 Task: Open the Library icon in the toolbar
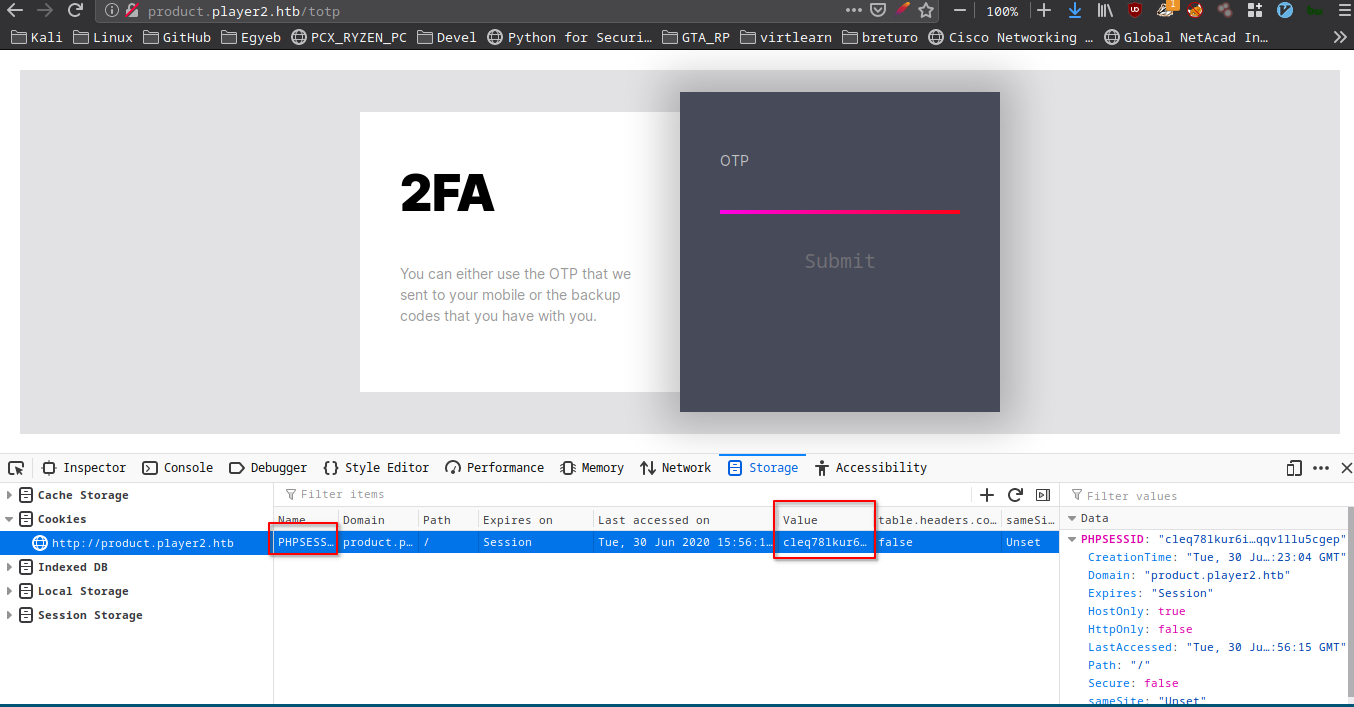point(1105,11)
